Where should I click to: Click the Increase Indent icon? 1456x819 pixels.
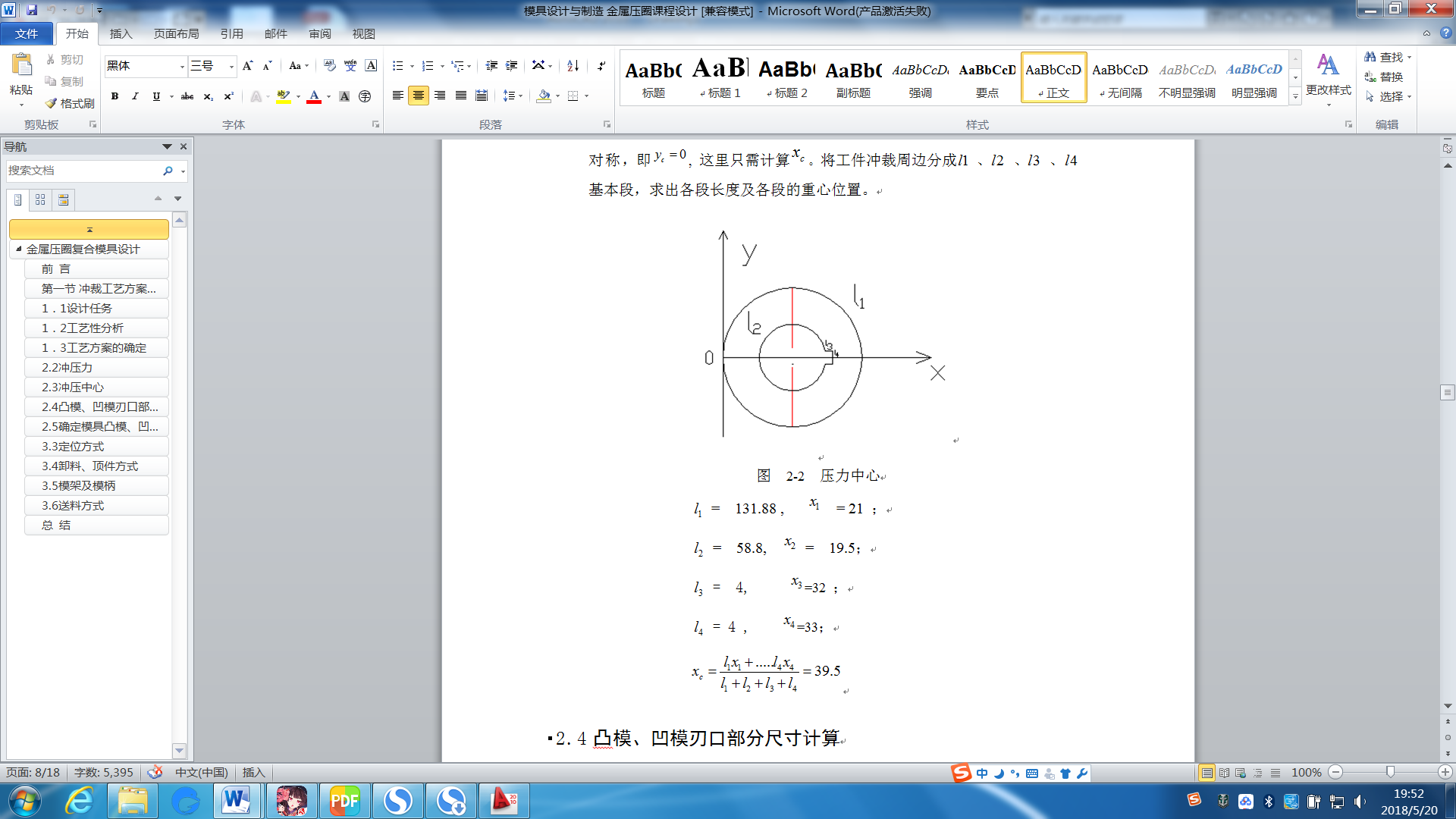pos(512,66)
